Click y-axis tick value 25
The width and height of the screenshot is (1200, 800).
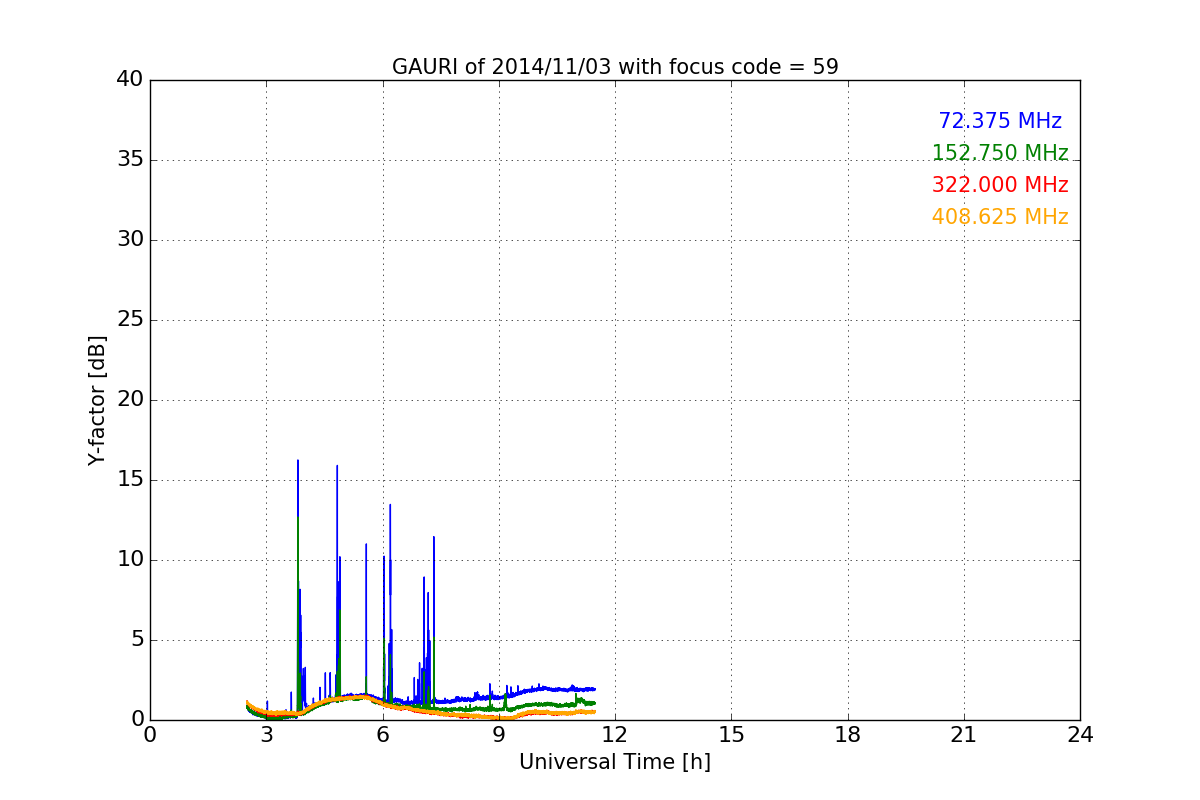point(129,320)
